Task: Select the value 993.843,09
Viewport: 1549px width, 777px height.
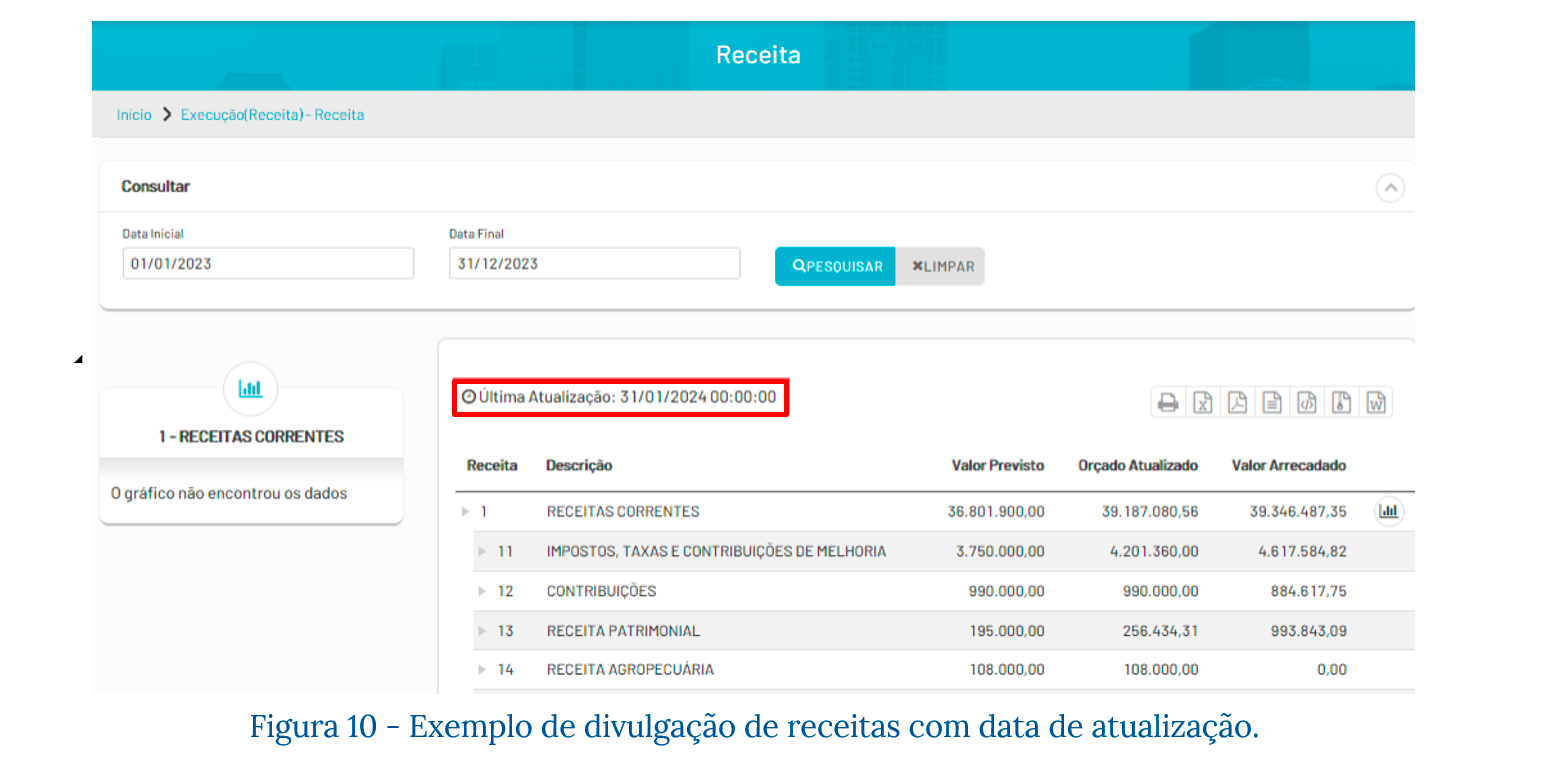Action: (1309, 631)
